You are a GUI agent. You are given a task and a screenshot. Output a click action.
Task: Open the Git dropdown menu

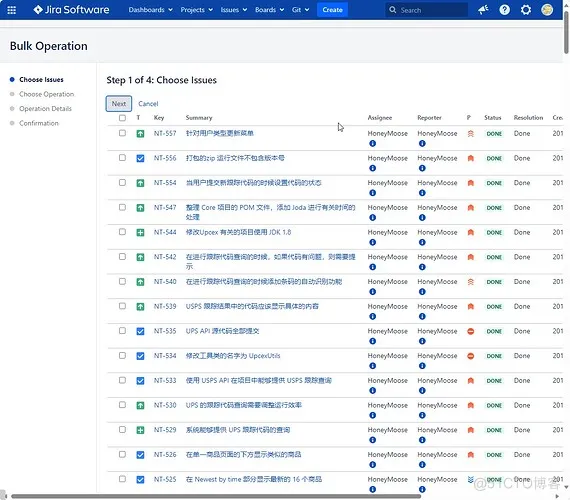300,10
